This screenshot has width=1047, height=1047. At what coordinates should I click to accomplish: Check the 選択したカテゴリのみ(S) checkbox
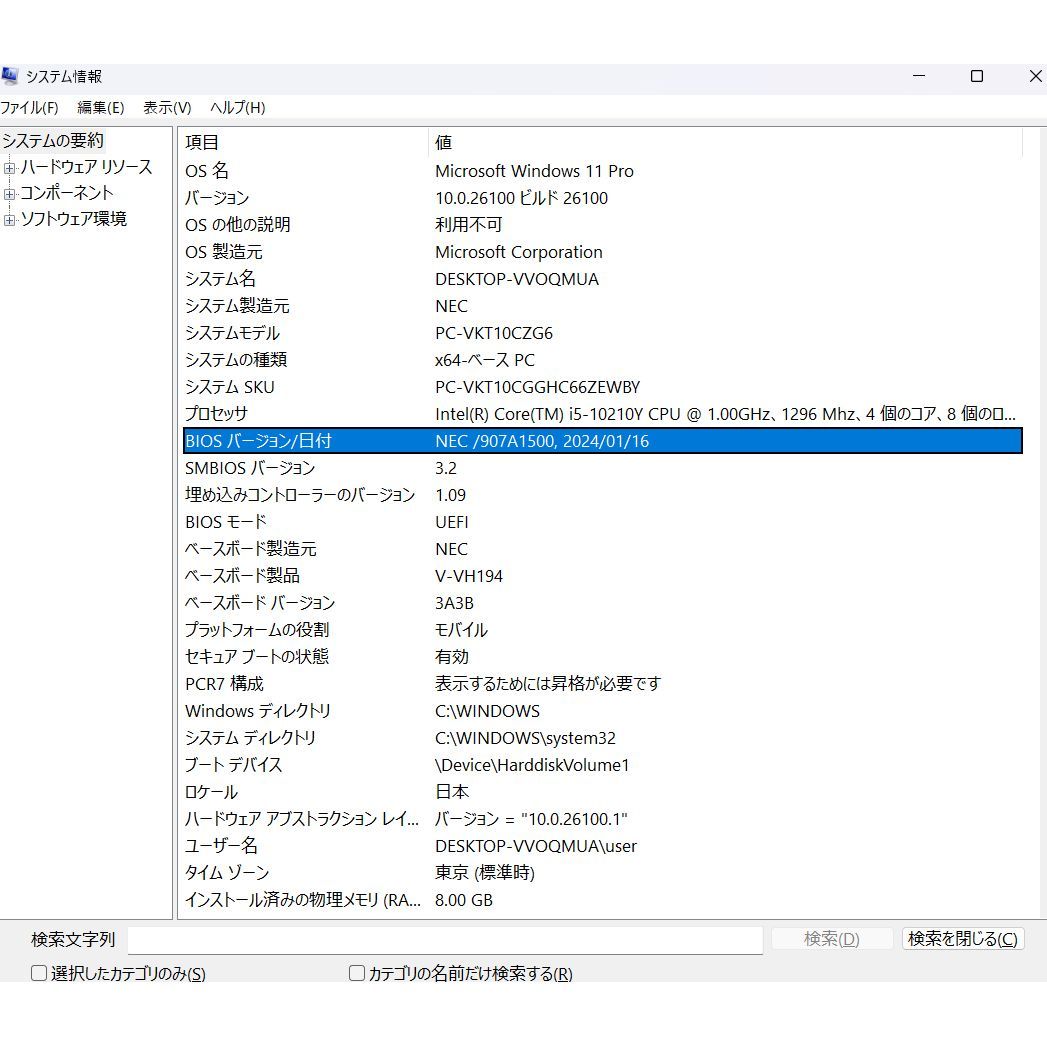click(x=39, y=974)
